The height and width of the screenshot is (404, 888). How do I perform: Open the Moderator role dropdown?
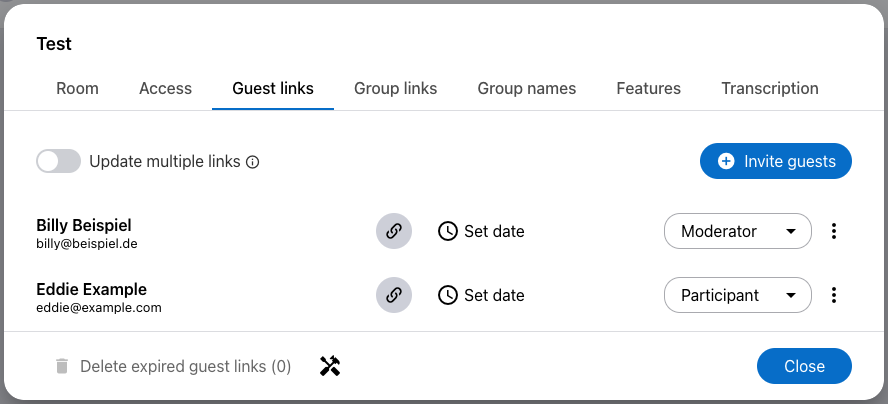click(737, 231)
